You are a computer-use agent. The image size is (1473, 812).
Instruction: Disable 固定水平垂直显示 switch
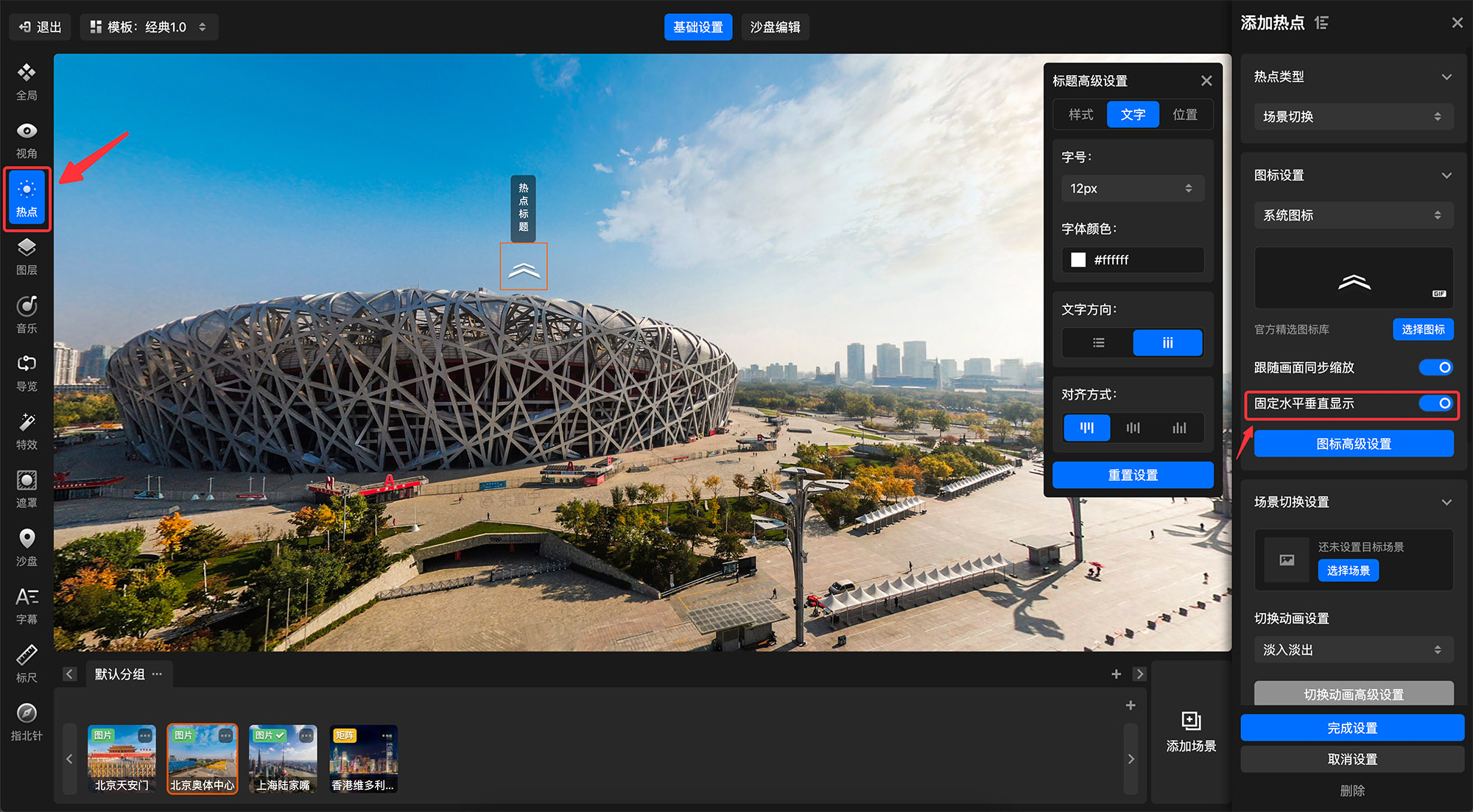click(x=1436, y=403)
